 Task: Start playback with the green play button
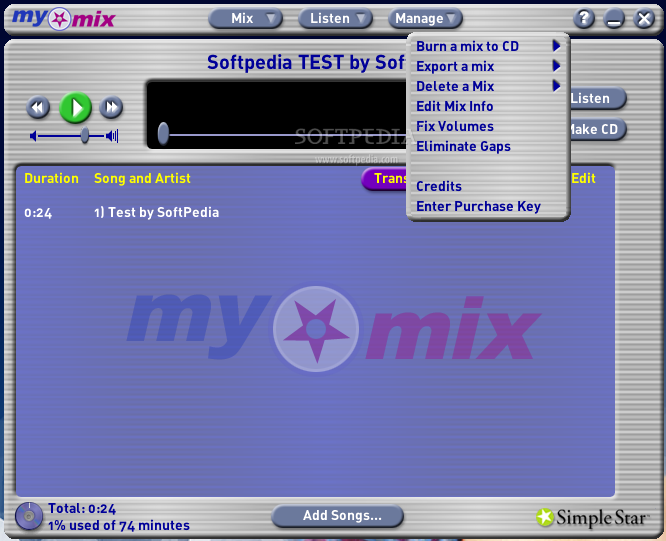click(x=76, y=108)
